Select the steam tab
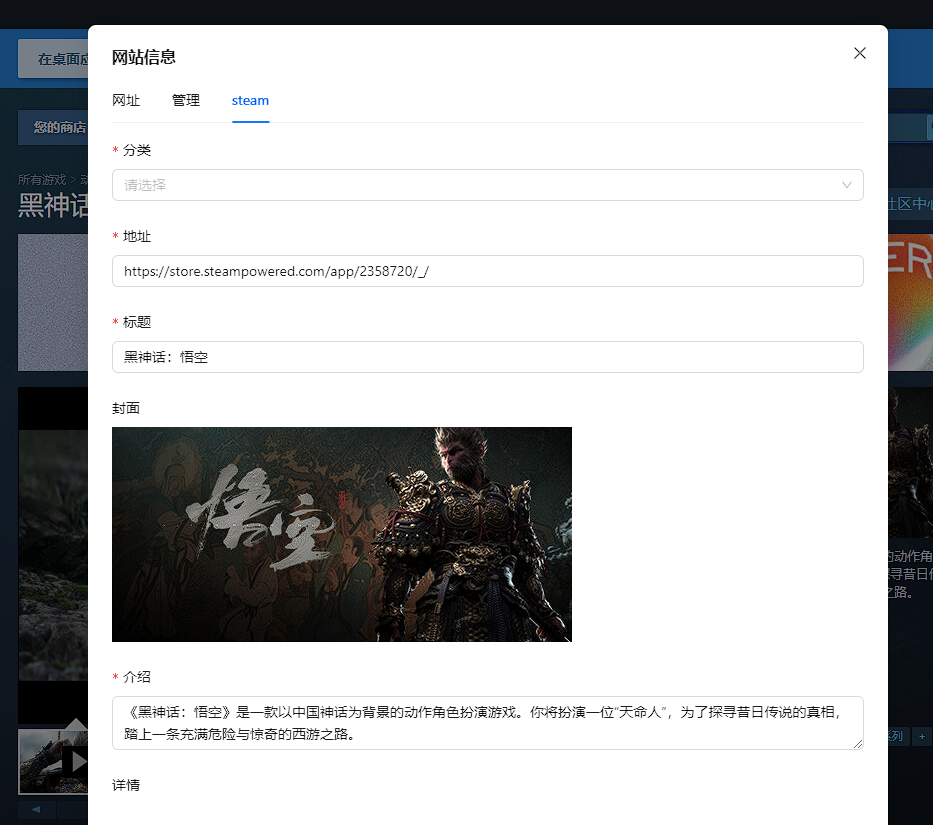The height and width of the screenshot is (825, 933). [x=250, y=101]
